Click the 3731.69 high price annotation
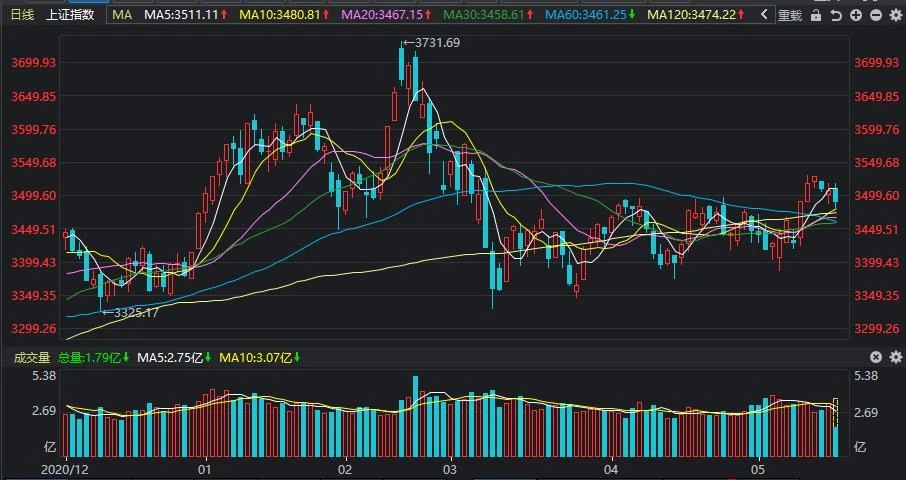This screenshot has width=906, height=480. click(432, 42)
